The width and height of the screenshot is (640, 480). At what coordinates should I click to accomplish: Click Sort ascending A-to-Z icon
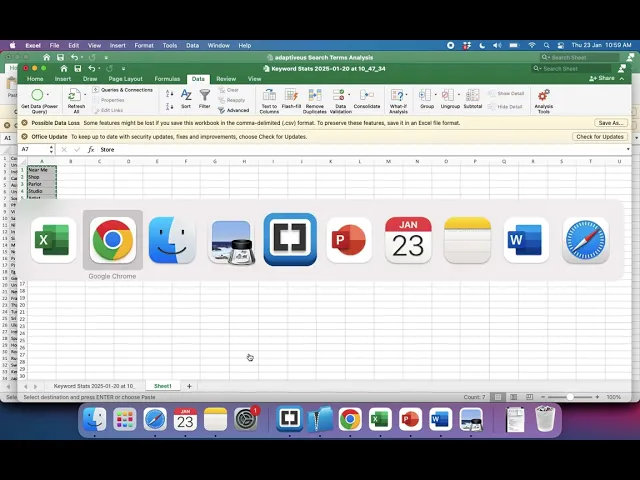click(170, 94)
